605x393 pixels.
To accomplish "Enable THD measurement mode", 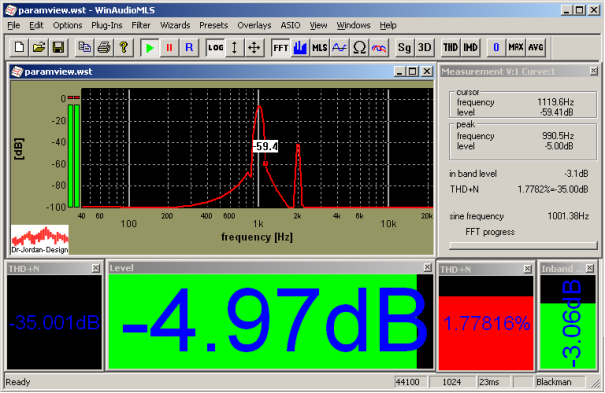I will [x=450, y=47].
